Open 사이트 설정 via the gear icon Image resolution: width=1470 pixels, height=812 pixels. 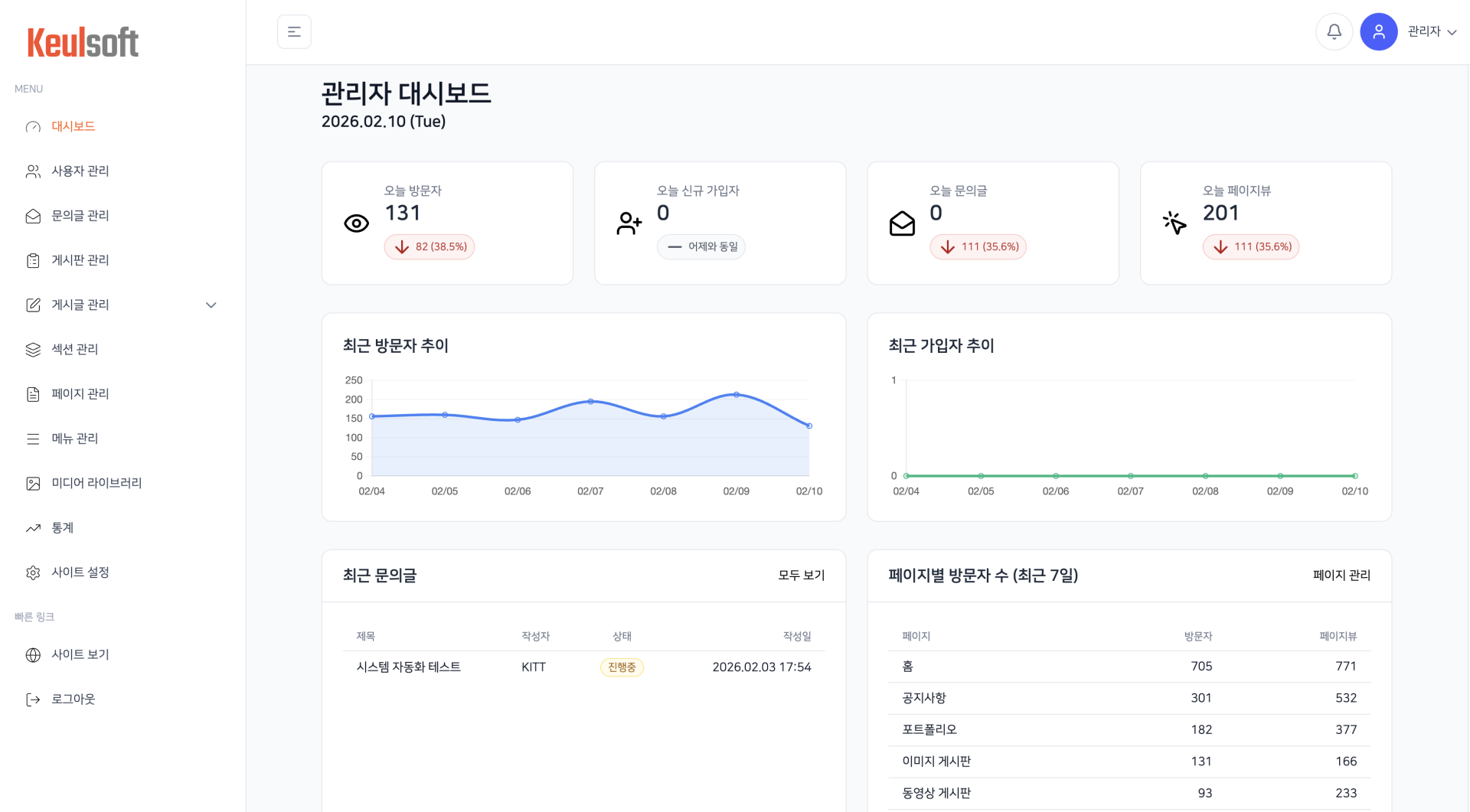[33, 572]
